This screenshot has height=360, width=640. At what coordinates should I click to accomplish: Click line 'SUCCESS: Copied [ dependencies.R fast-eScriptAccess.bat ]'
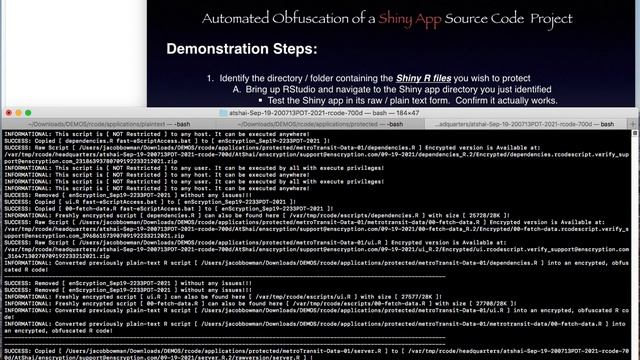coord(167,141)
